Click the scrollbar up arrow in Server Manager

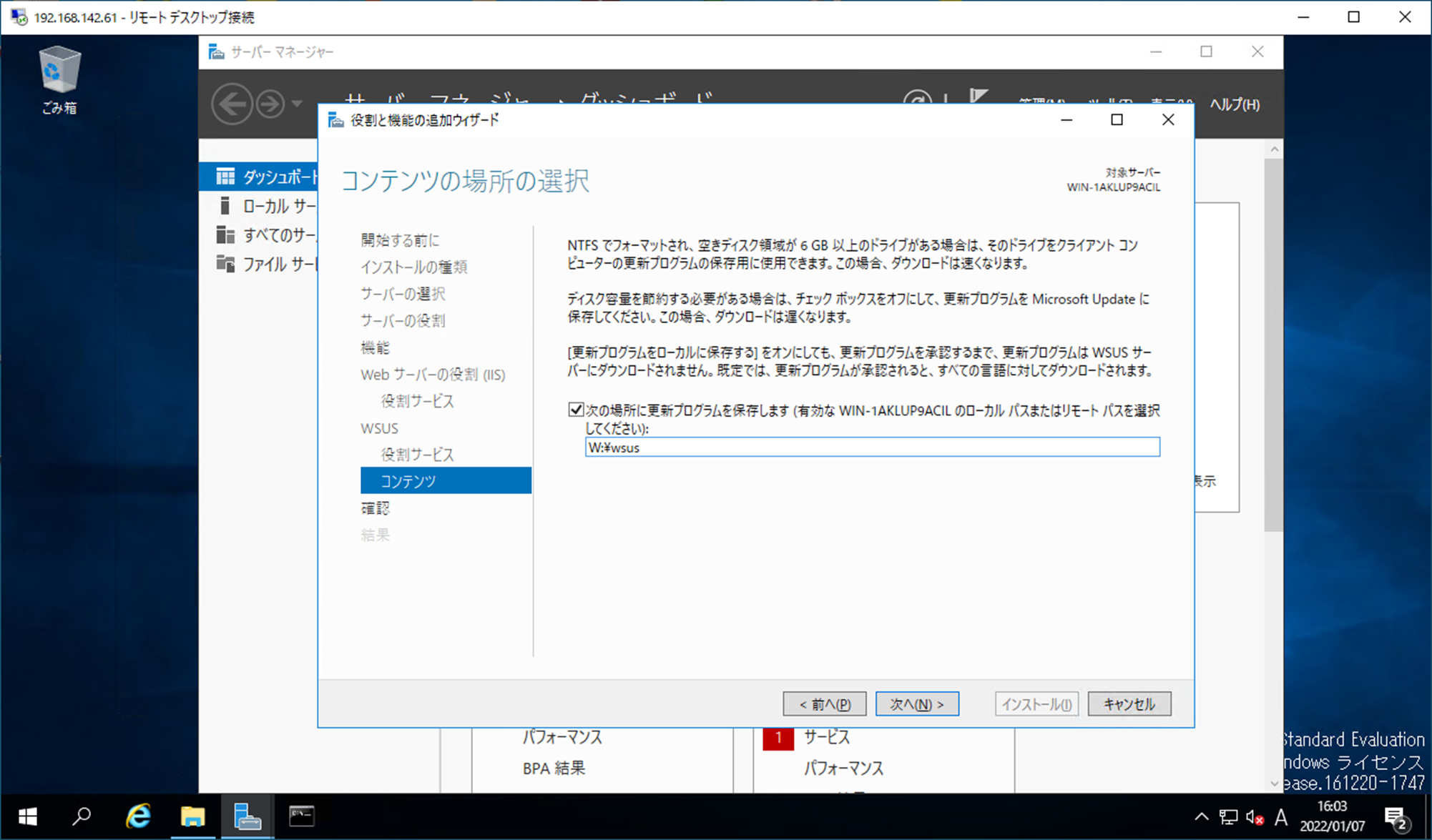click(1274, 149)
